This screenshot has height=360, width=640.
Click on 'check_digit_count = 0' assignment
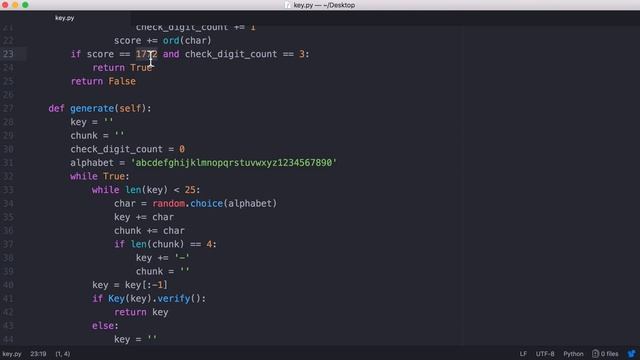(127, 149)
